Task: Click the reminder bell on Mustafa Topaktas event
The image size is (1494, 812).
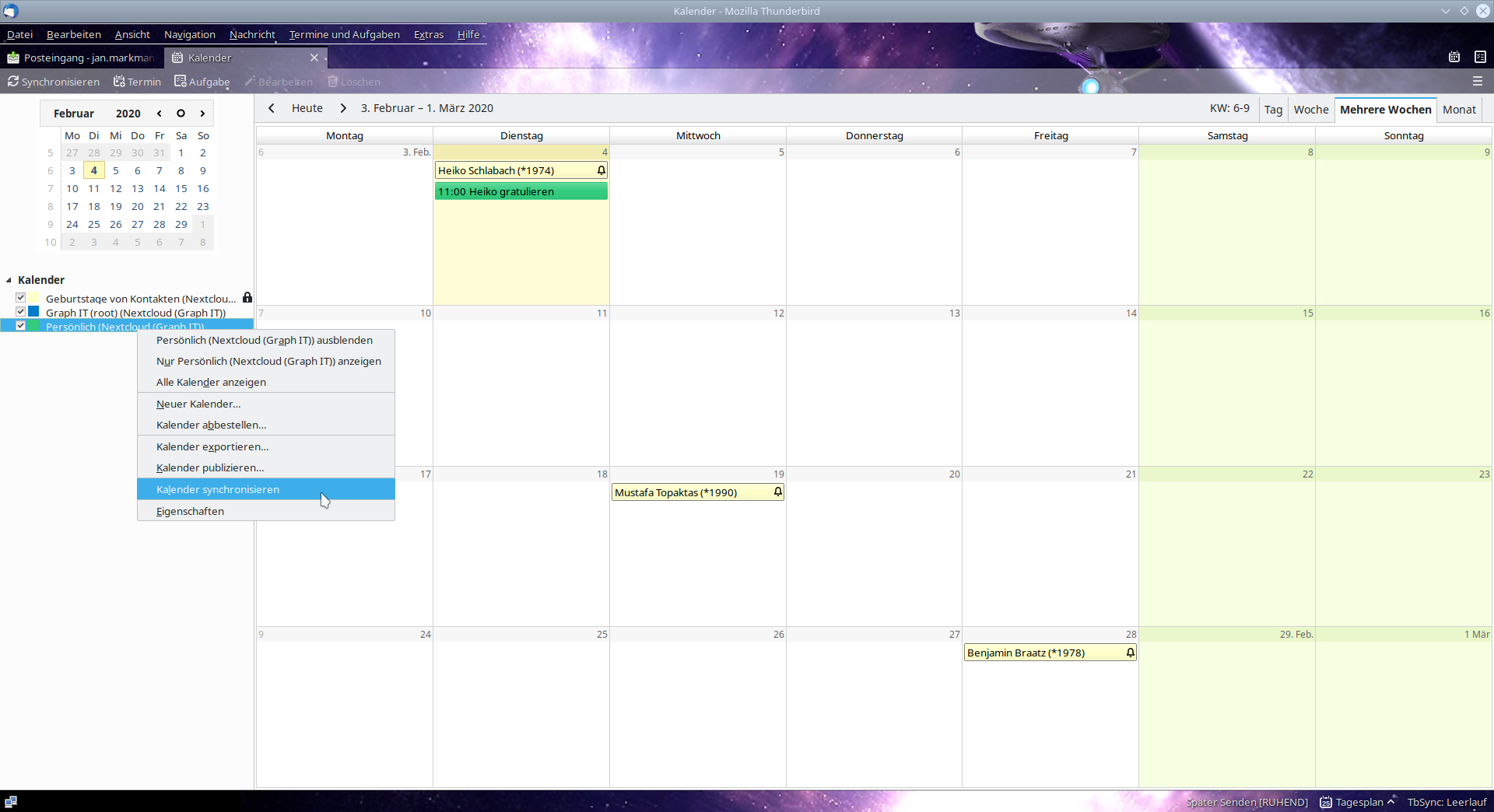Action: click(777, 492)
